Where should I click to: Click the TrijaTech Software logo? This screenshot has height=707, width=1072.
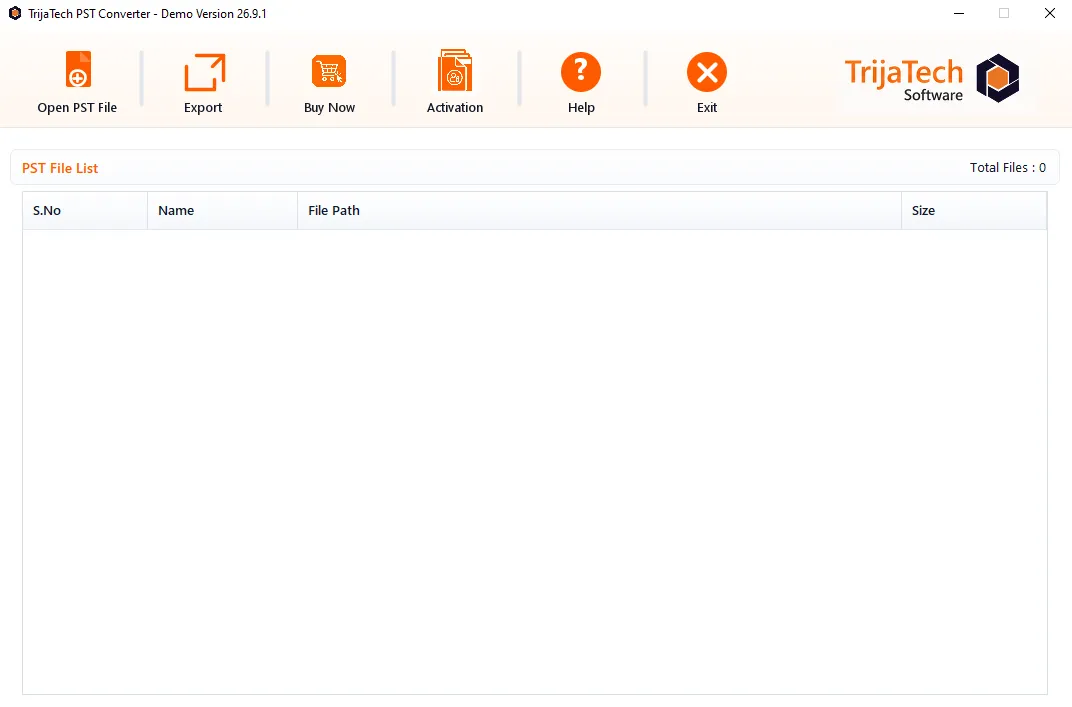[x=933, y=79]
